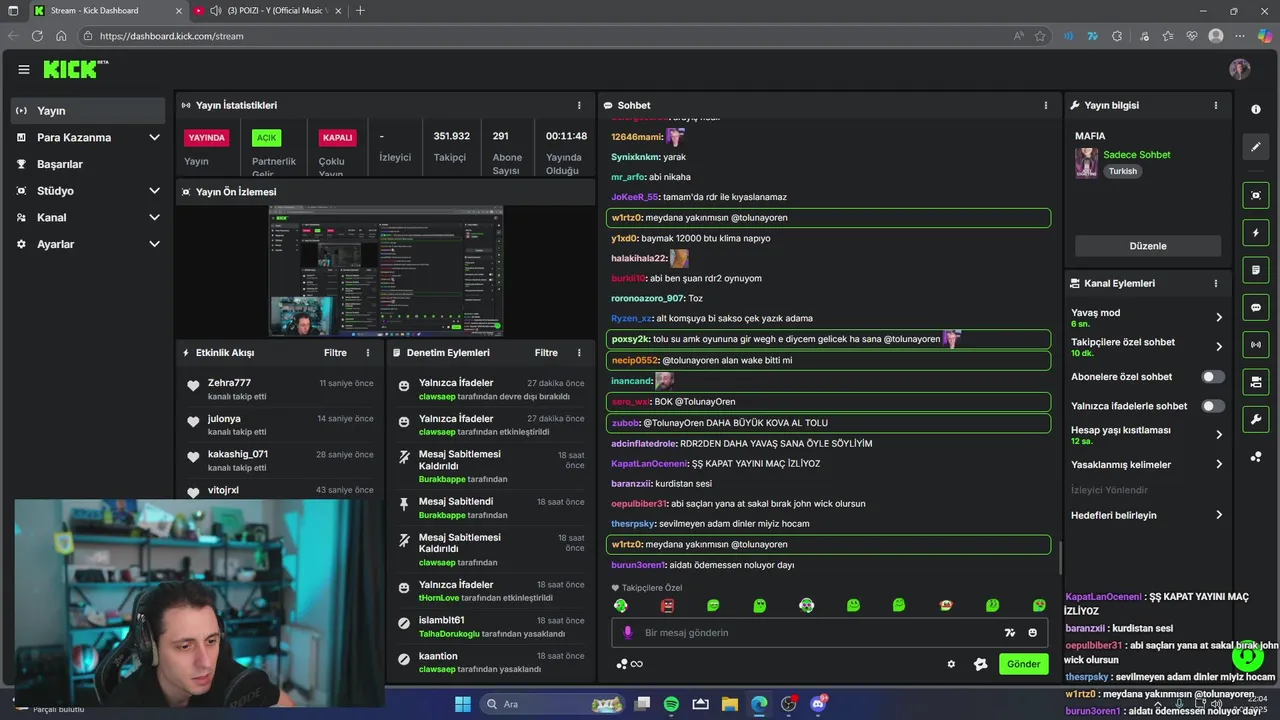
Task: Expand Para Kazanma sidebar section
Action: point(154,138)
